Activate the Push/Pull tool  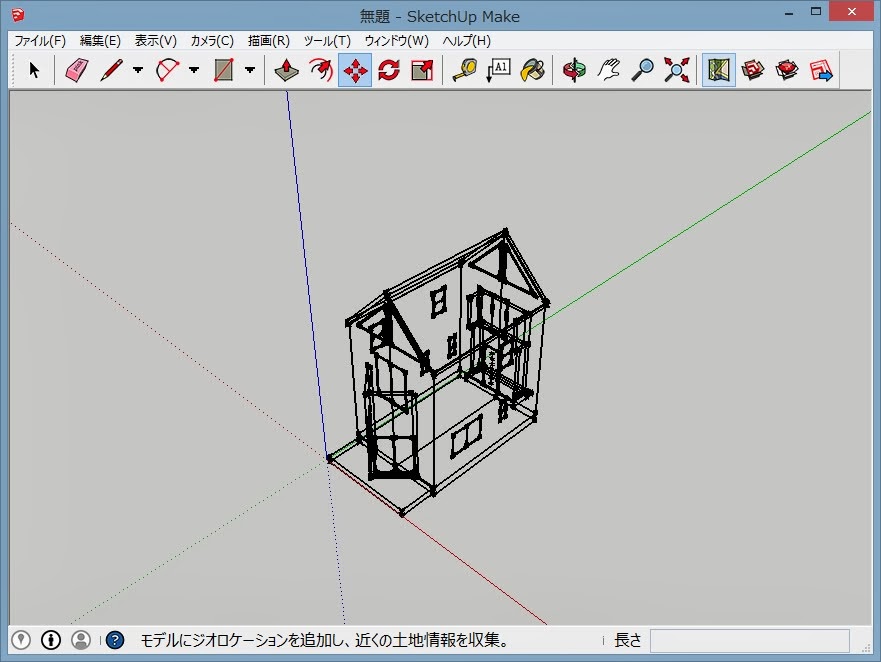click(287, 70)
